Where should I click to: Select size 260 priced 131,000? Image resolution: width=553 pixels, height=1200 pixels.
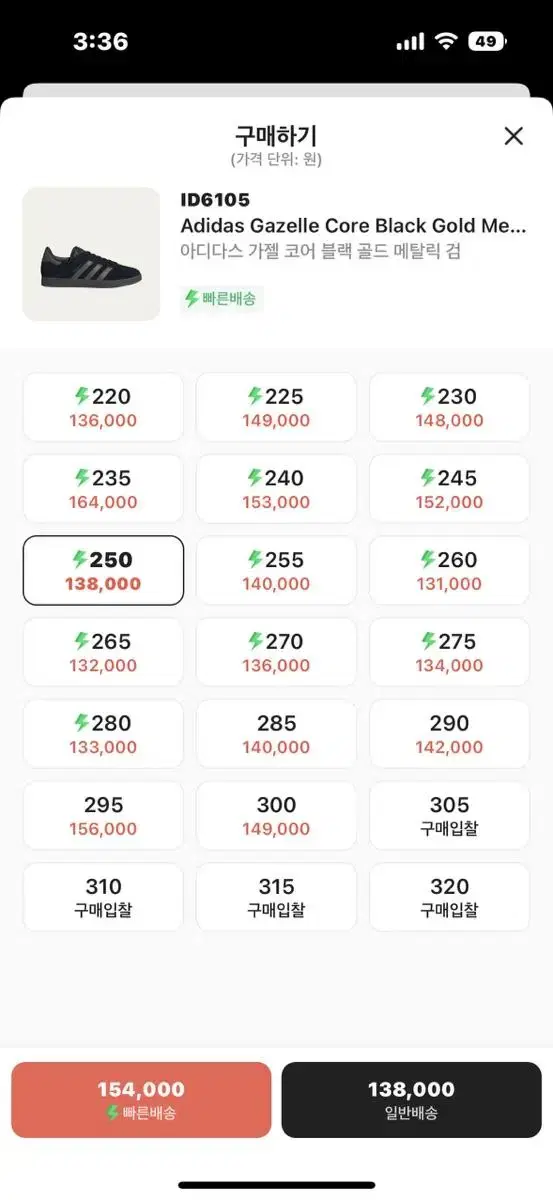(449, 571)
